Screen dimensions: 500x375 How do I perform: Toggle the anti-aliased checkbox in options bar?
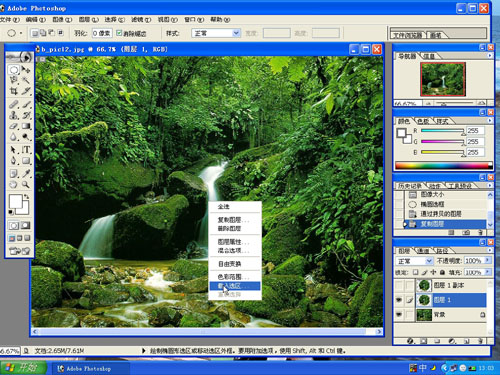[x=119, y=33]
